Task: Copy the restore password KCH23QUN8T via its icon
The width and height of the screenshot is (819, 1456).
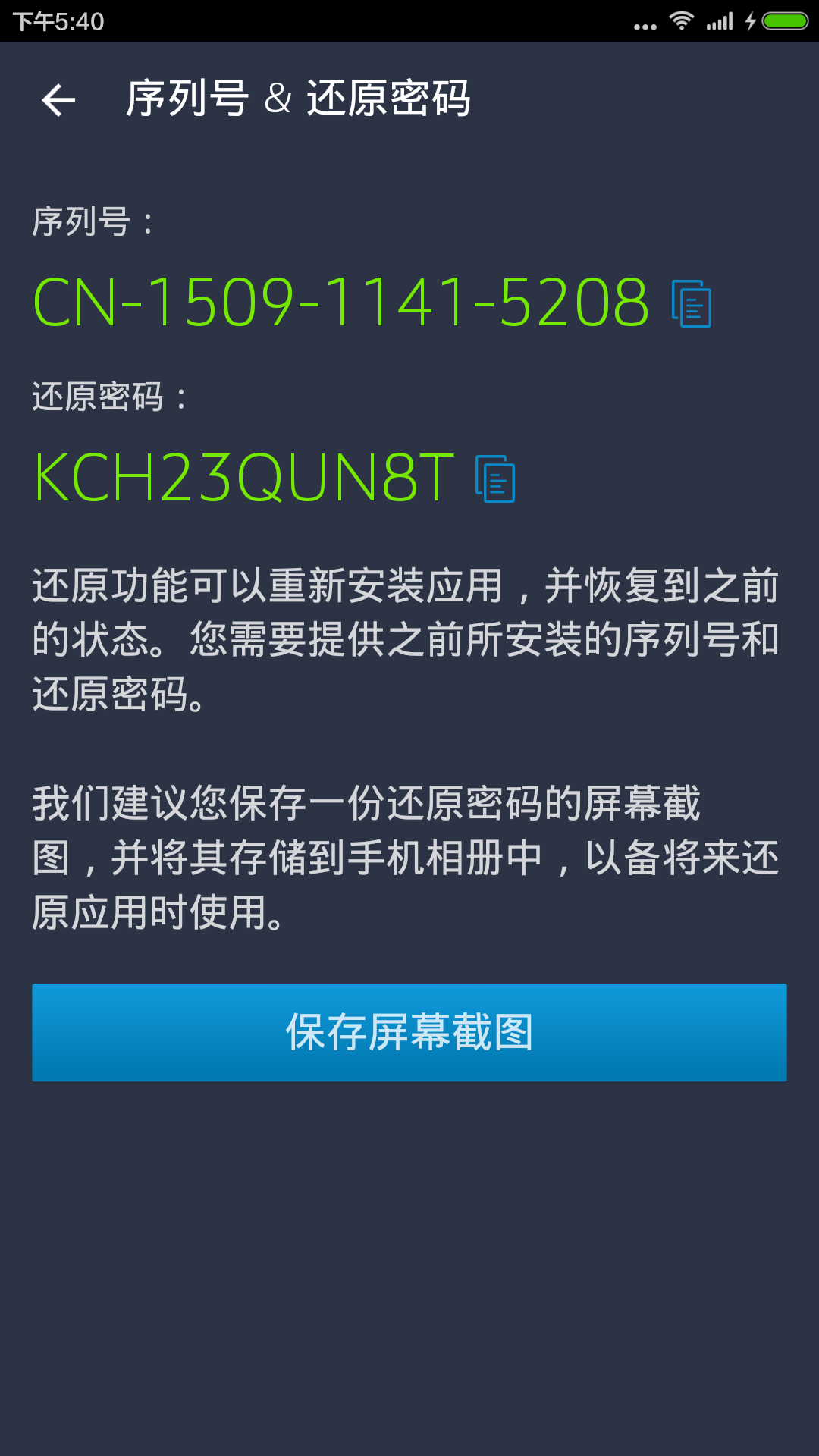Action: pos(495,479)
